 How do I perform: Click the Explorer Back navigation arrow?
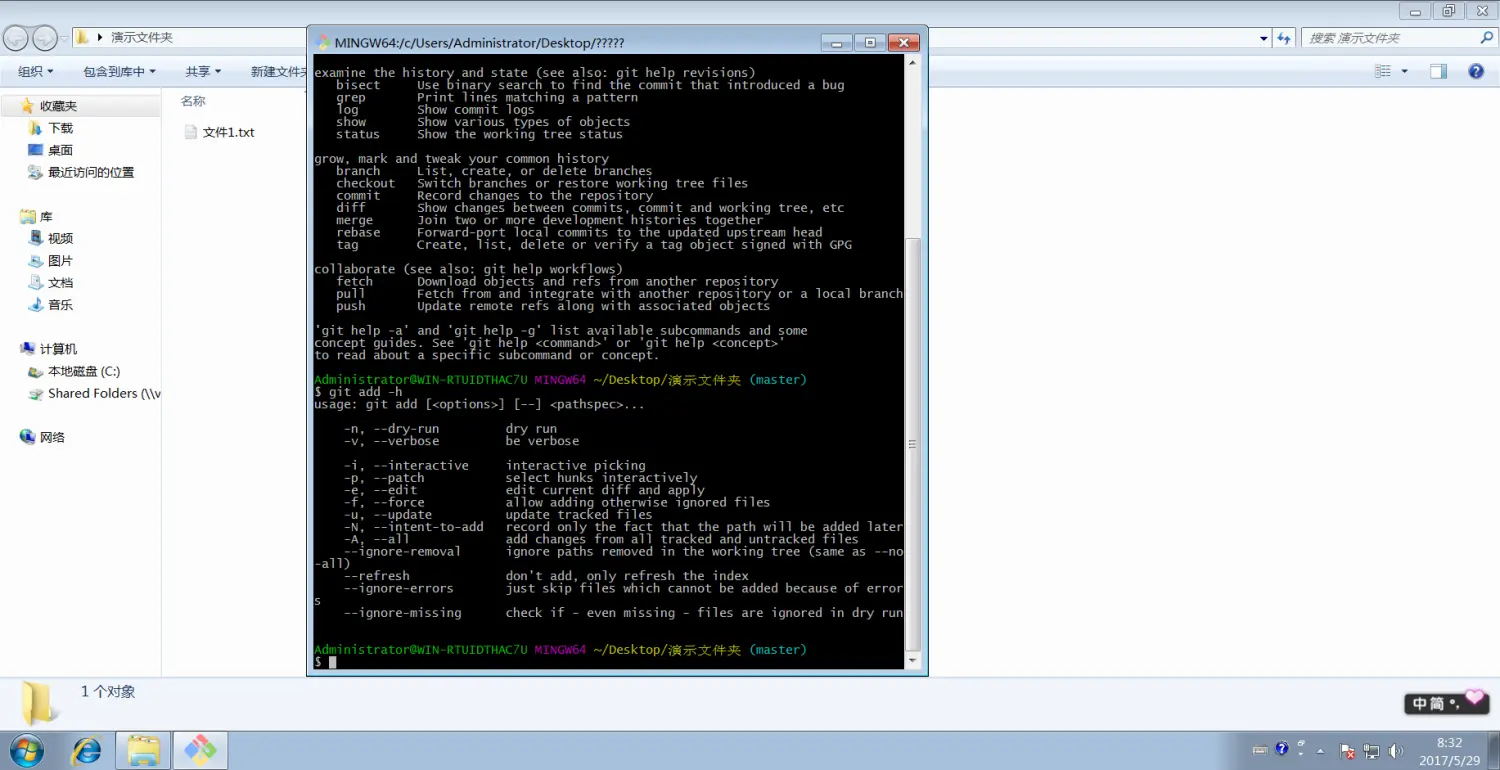click(16, 38)
